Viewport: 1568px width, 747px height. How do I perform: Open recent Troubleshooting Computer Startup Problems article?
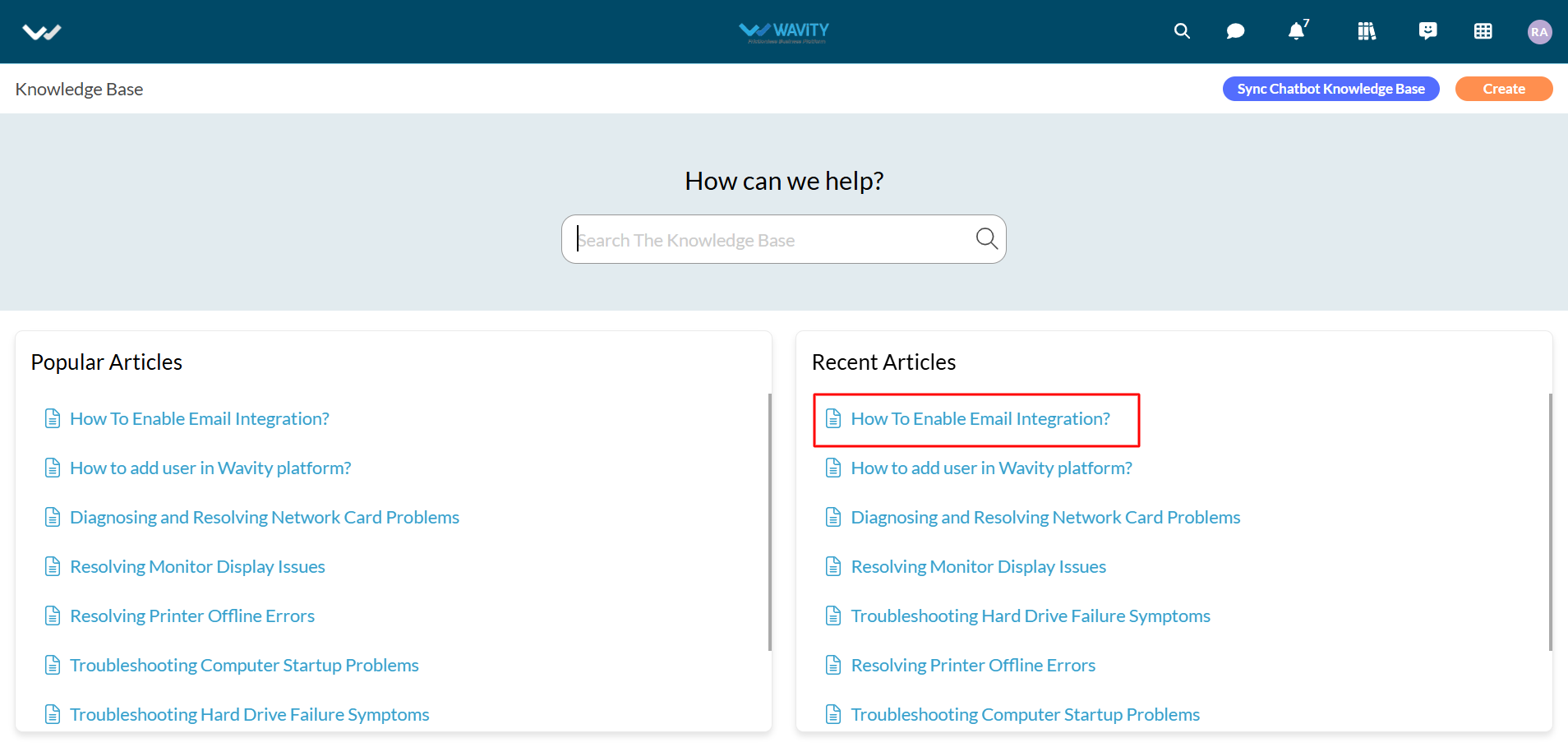[1026, 714]
